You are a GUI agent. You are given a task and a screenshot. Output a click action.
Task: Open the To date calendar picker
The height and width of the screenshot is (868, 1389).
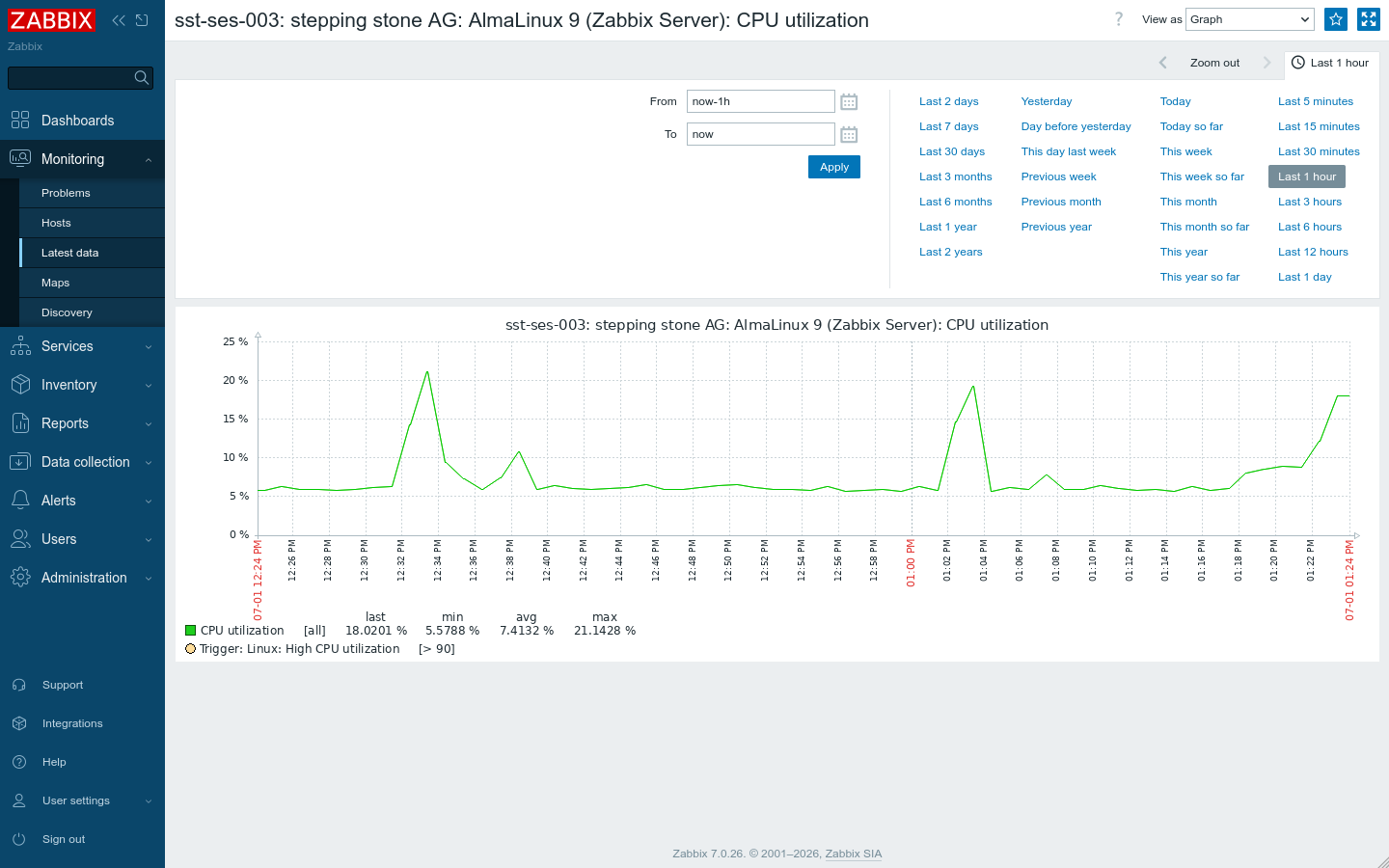coord(849,134)
